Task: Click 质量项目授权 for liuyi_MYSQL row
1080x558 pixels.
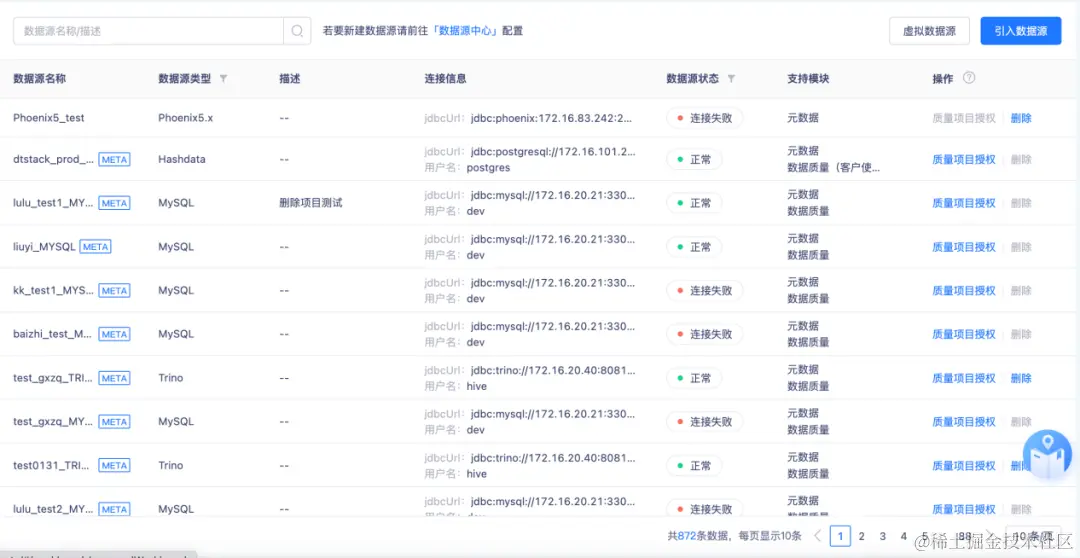Action: point(964,247)
